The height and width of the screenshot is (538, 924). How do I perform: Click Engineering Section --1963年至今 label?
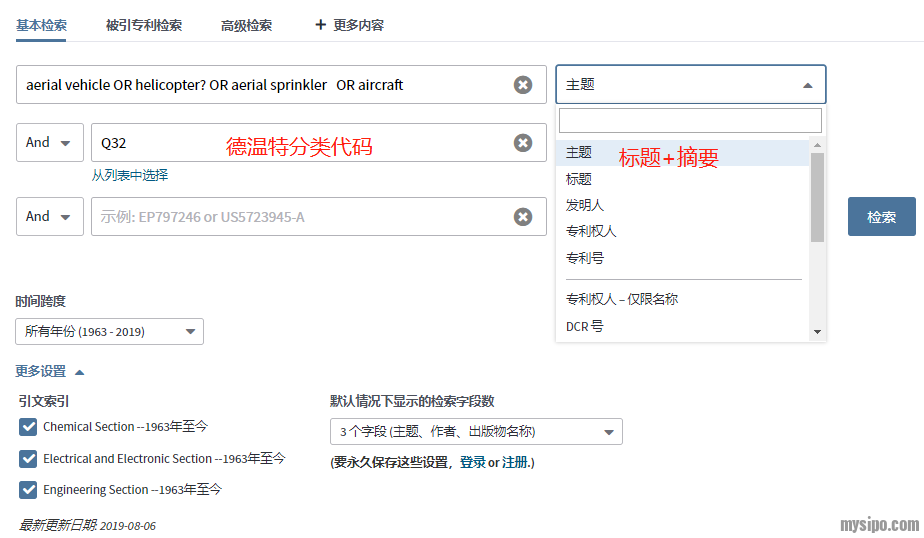point(132,490)
